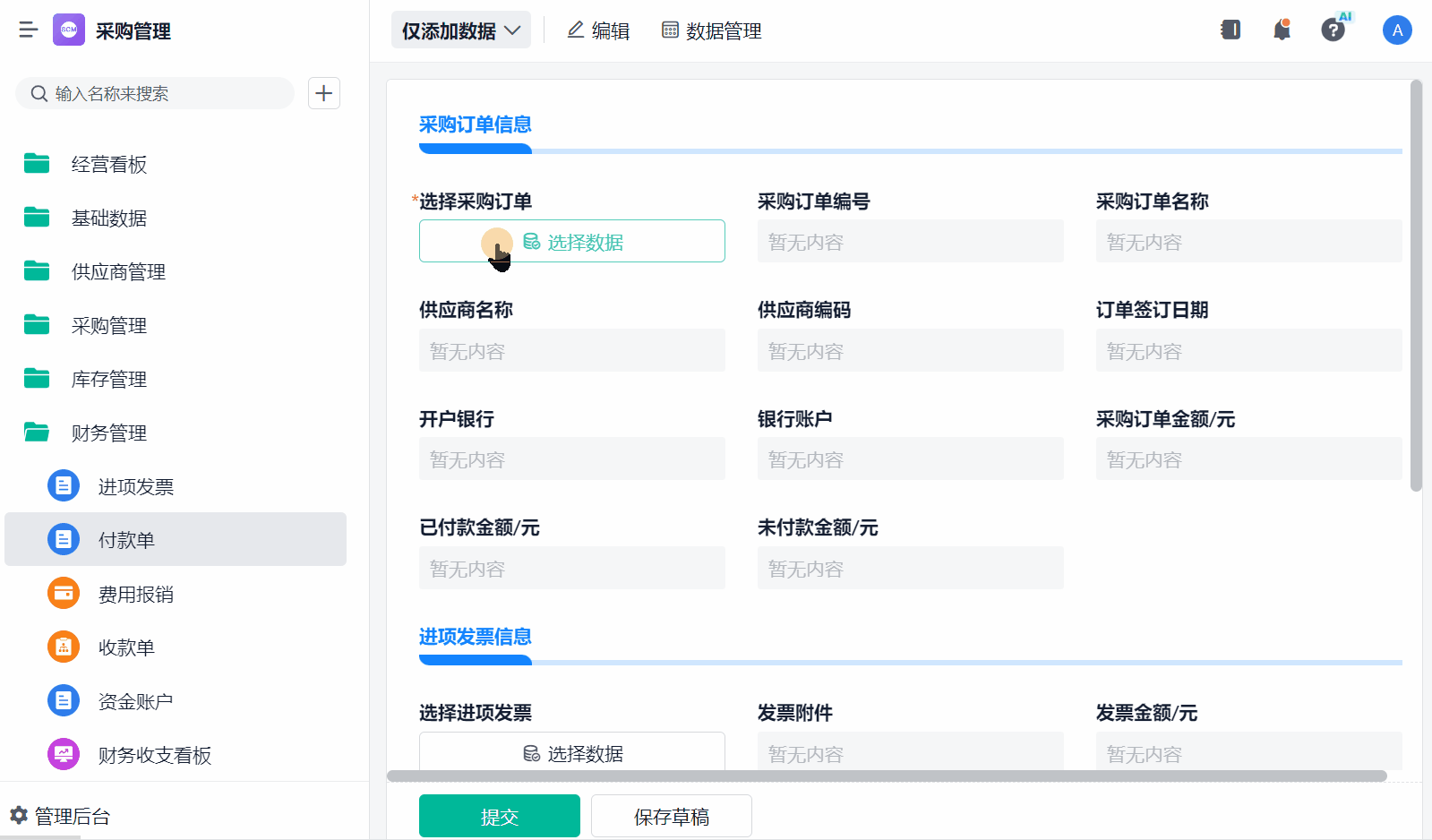Click the 采购订单名称 field

pyautogui.click(x=1249, y=242)
